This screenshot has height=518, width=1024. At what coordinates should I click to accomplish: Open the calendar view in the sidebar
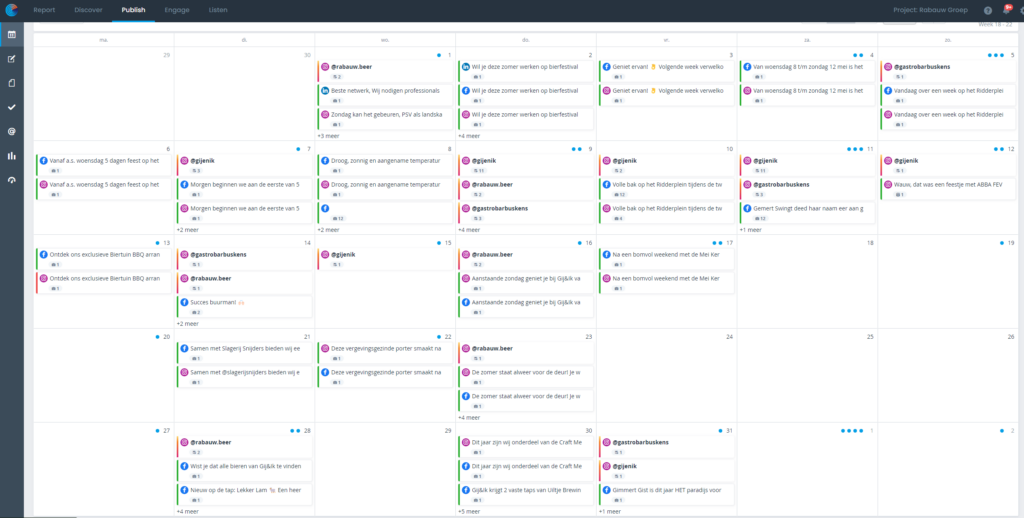12,35
